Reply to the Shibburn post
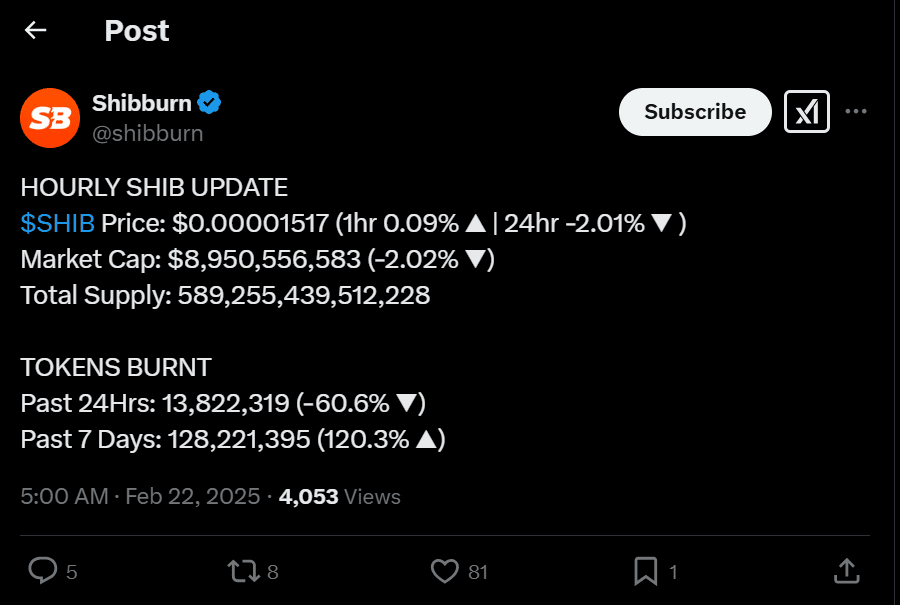Viewport: 900px width, 605px height. [x=41, y=571]
